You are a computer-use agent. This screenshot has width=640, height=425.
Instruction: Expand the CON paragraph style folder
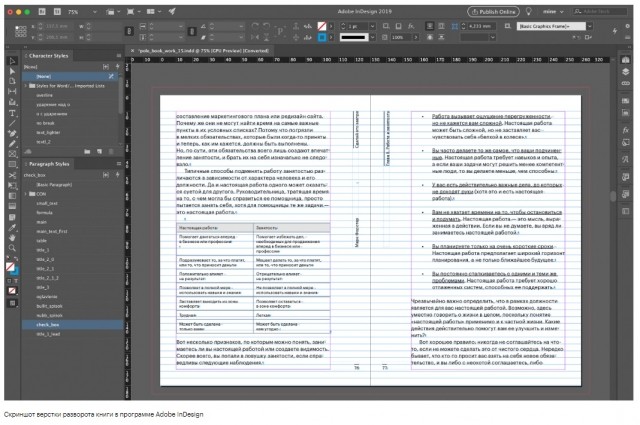point(26,194)
